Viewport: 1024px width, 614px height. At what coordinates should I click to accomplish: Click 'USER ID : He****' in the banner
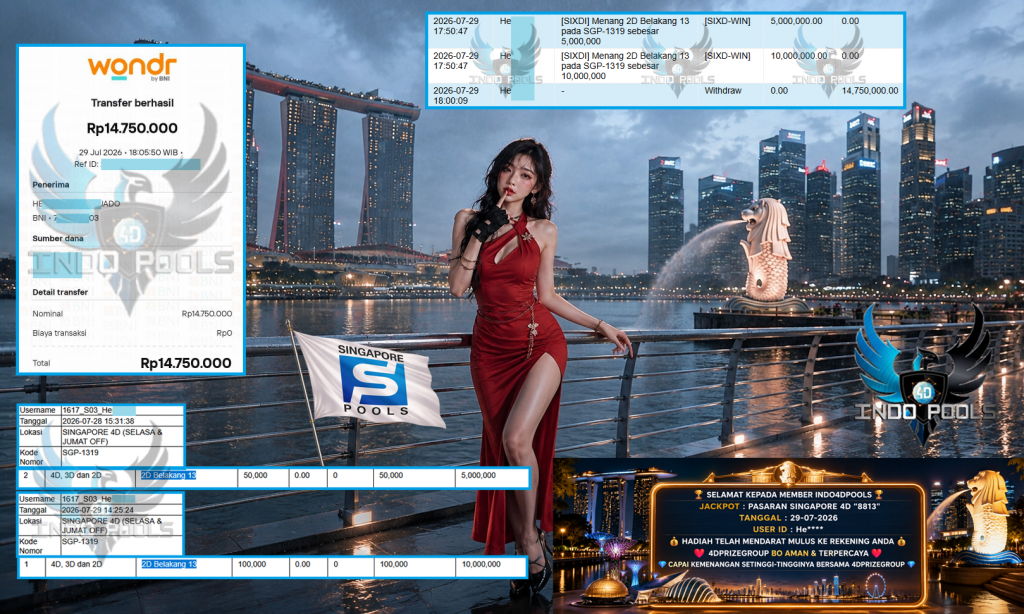[x=788, y=530]
